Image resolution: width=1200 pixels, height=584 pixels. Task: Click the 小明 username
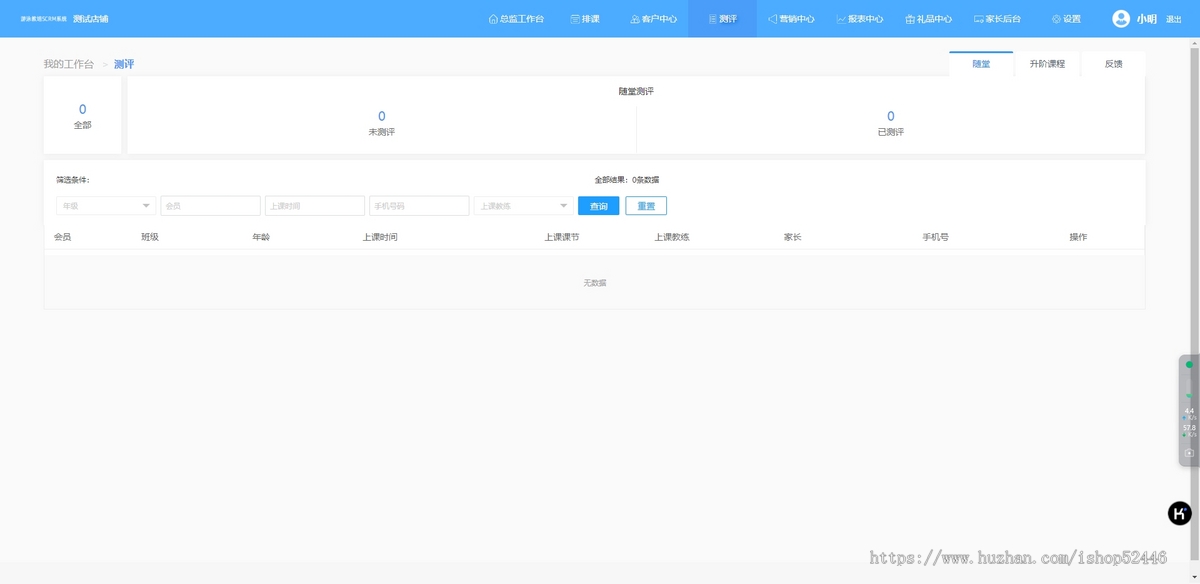pos(1146,19)
